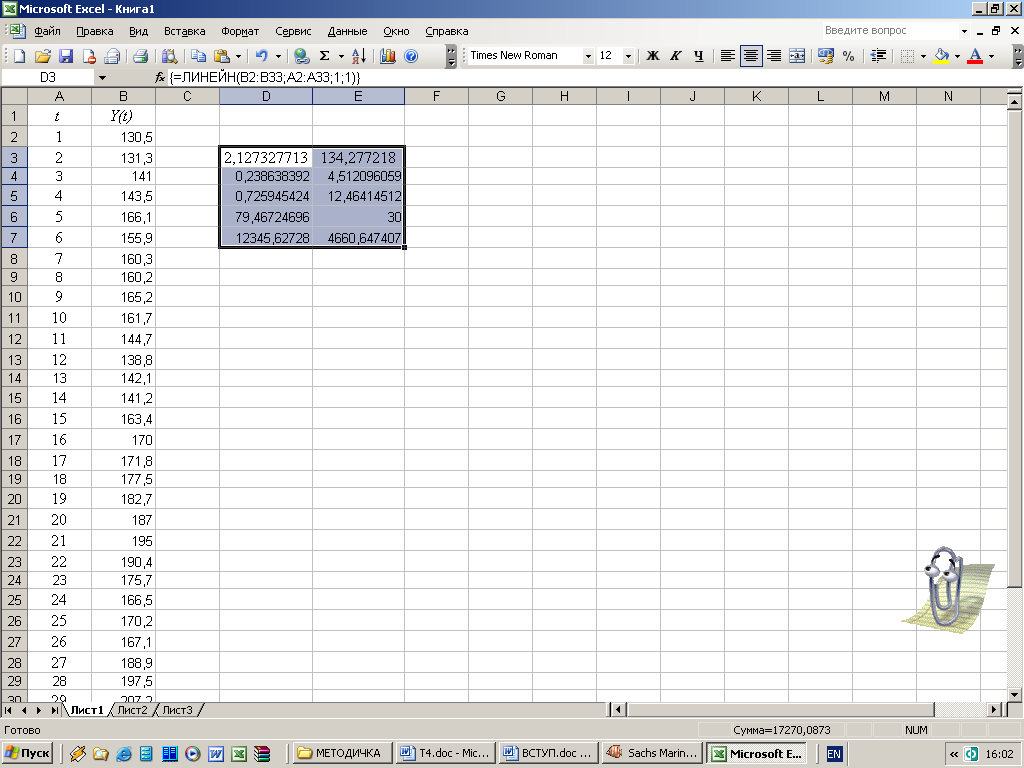Screen dimensions: 1024x768
Task: Click the Permission restricted-access document icon
Action: coord(89,56)
